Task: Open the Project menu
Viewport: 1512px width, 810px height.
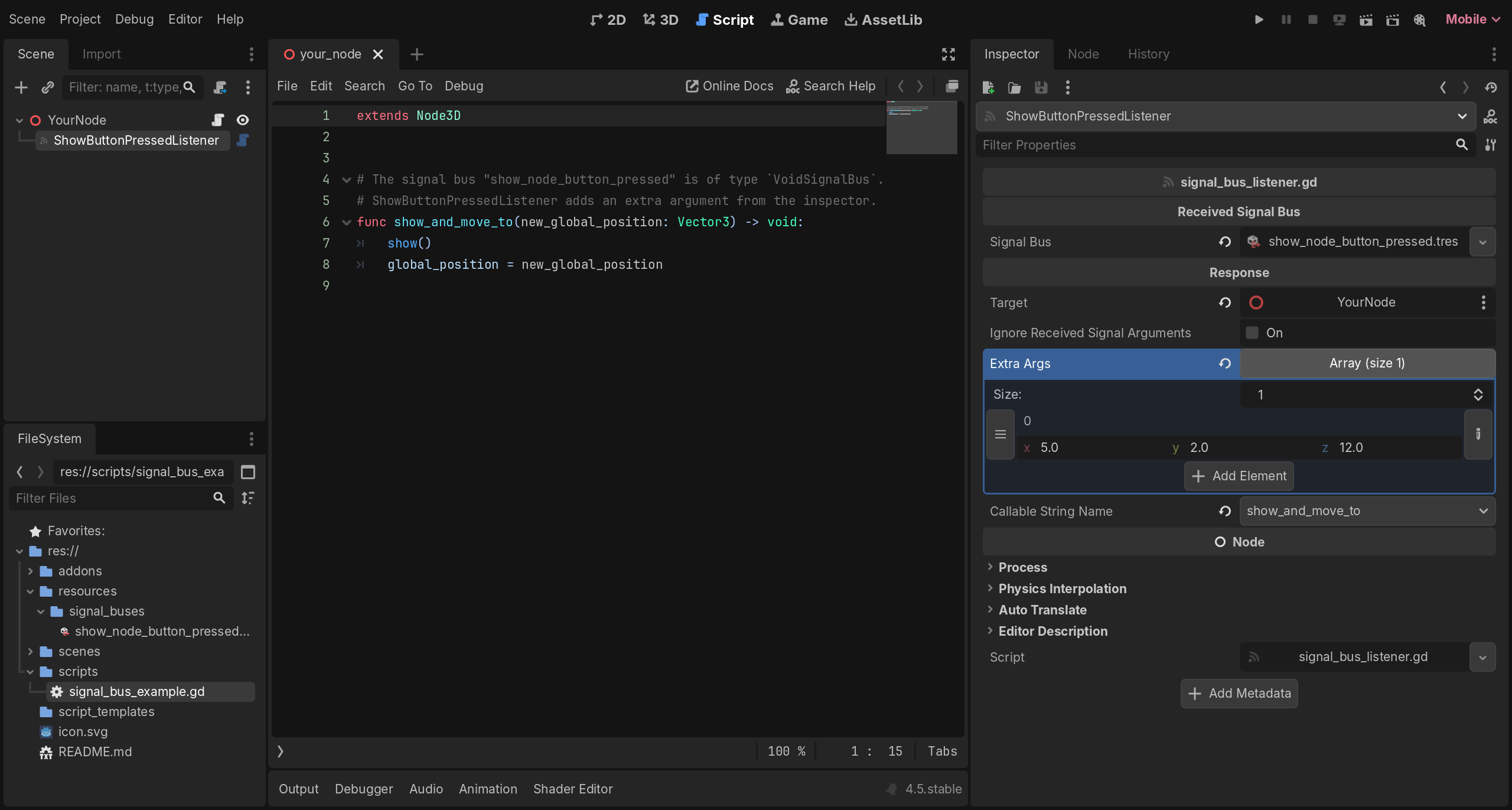Action: [x=80, y=19]
